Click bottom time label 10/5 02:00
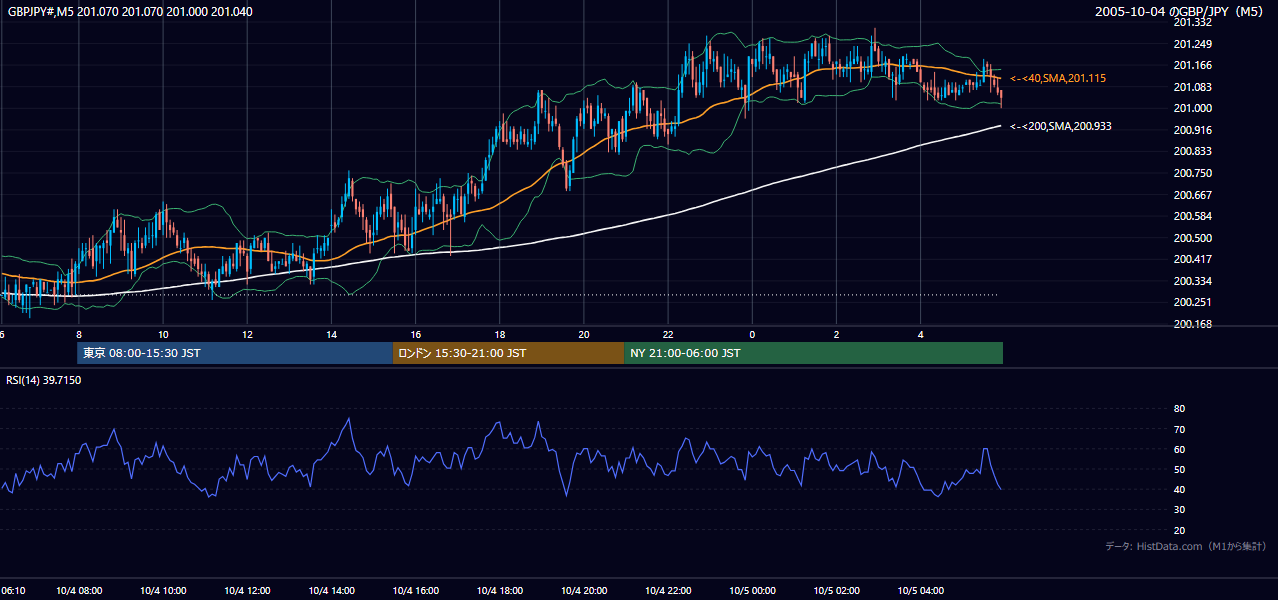The width and height of the screenshot is (1278, 600). (836, 591)
